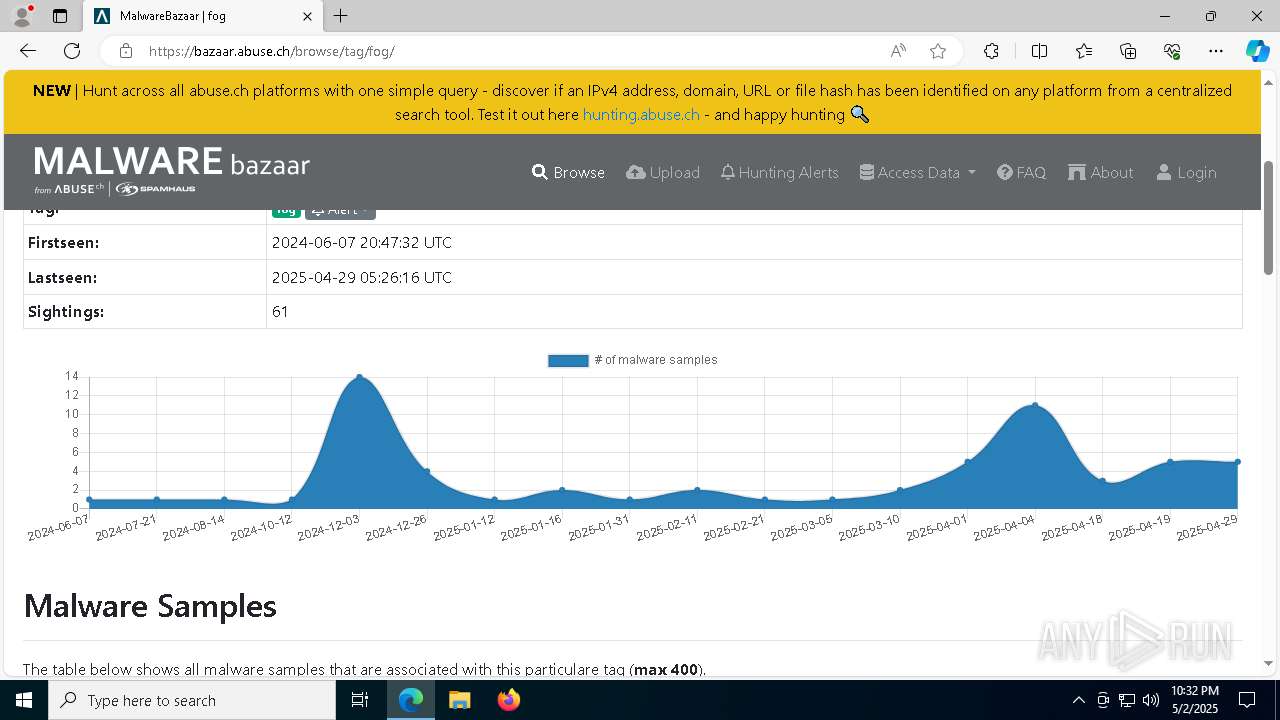Viewport: 1280px width, 720px height.
Task: Open Browser essentials heart icon
Action: 1172,51
